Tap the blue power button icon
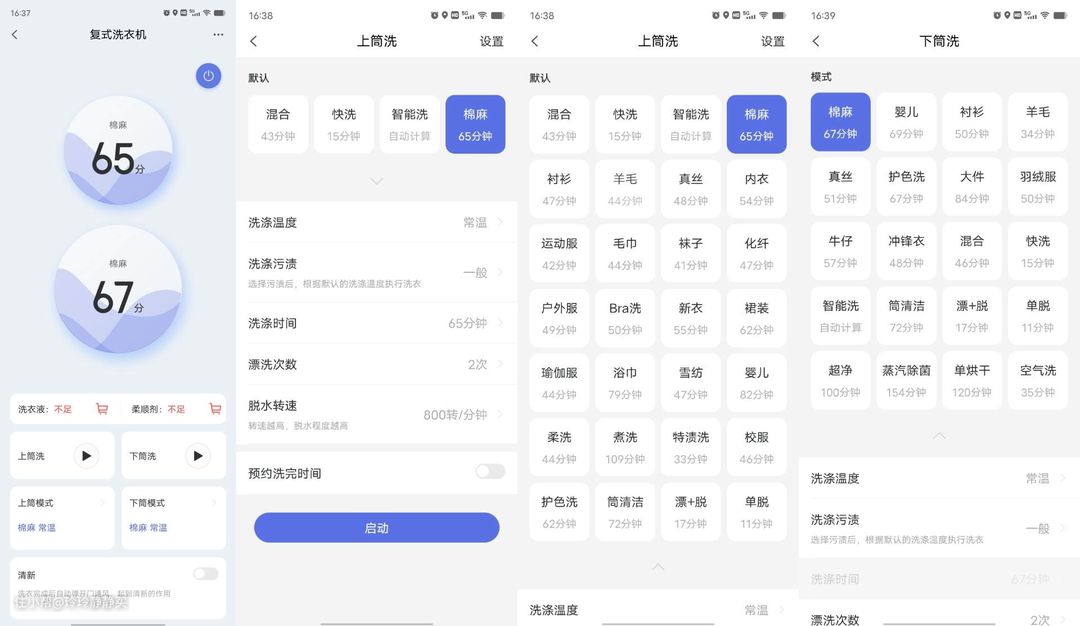The image size is (1080, 626). coord(208,76)
